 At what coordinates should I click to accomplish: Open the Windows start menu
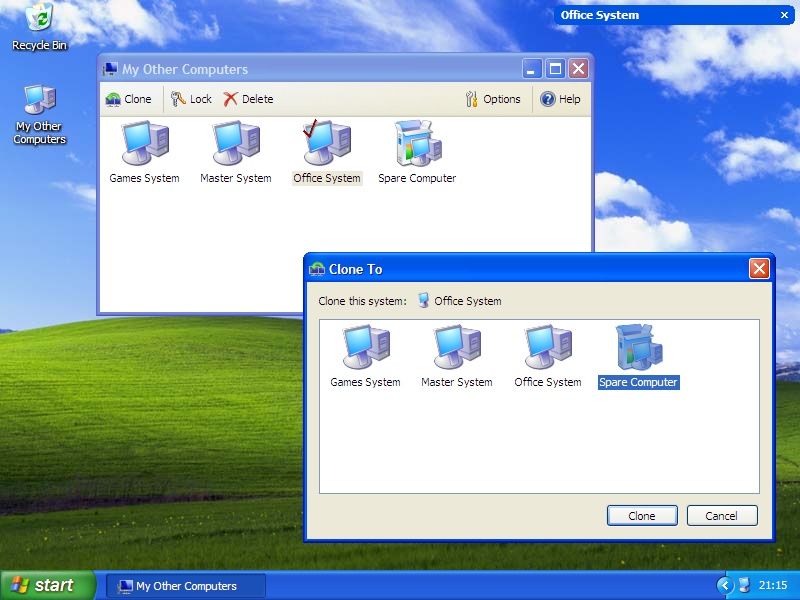click(48, 585)
